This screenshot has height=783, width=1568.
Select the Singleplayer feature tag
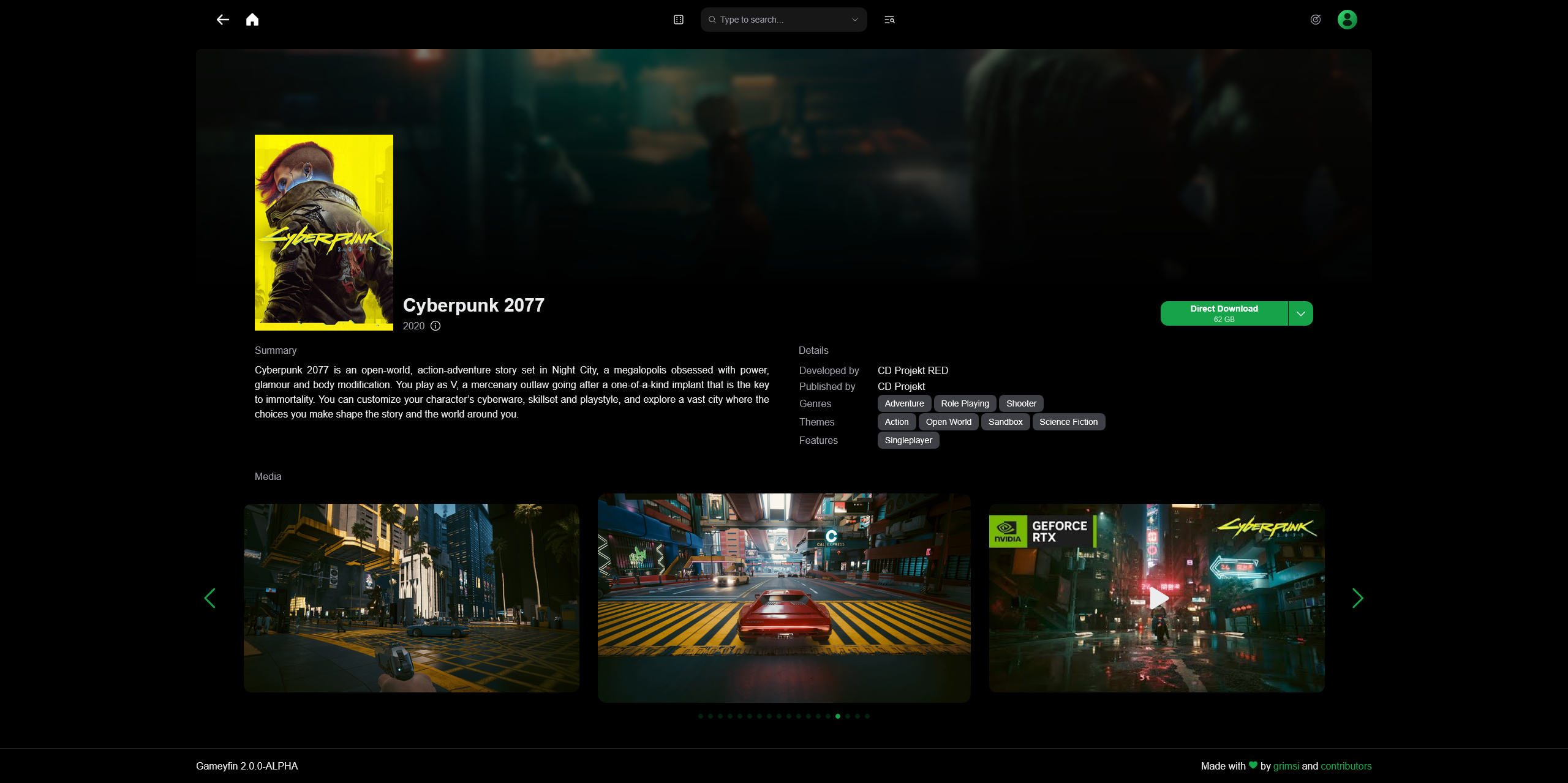click(x=908, y=440)
